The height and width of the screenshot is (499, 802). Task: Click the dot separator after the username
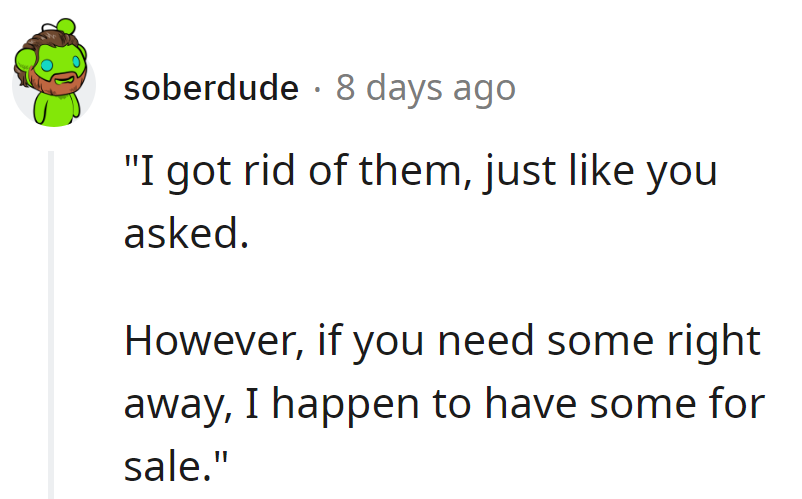coord(317,89)
